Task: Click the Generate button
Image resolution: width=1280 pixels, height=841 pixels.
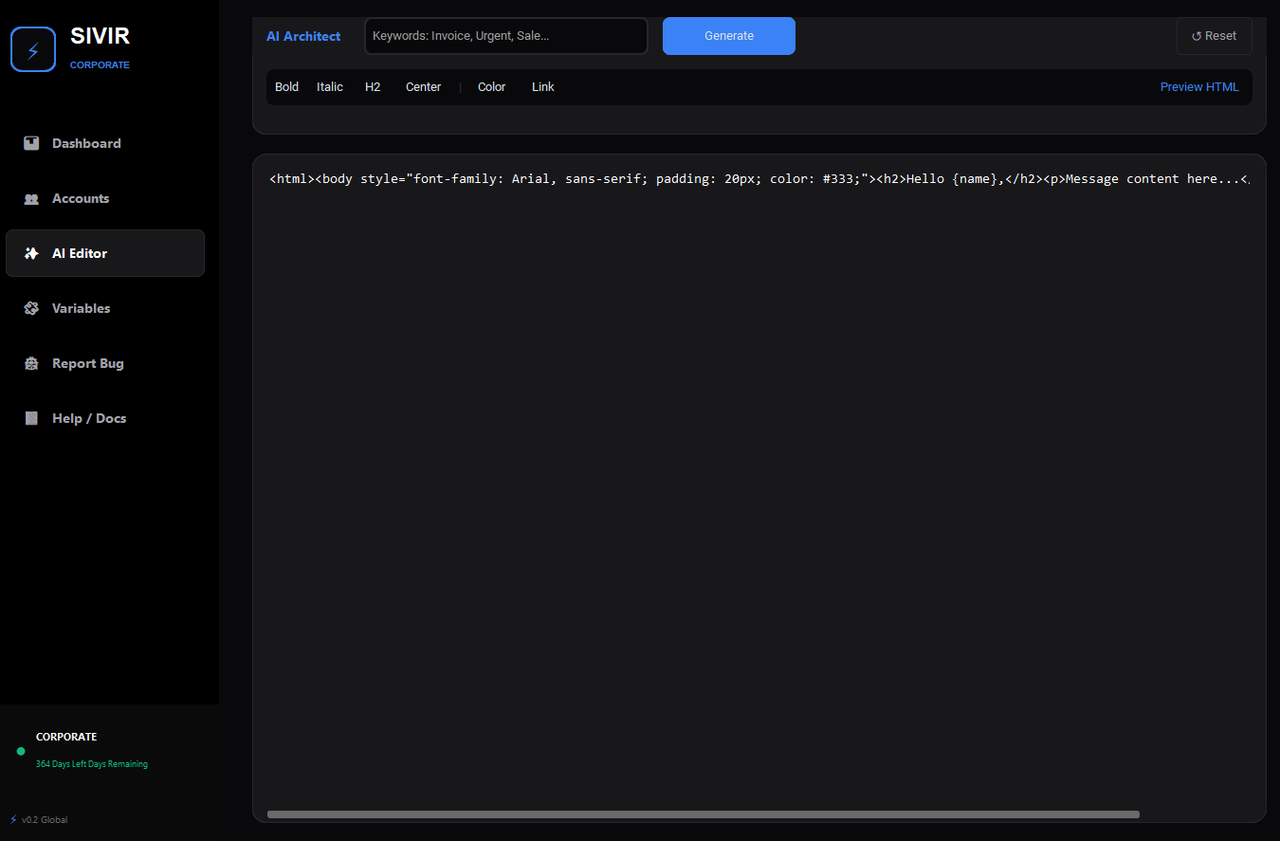Action: coord(729,36)
